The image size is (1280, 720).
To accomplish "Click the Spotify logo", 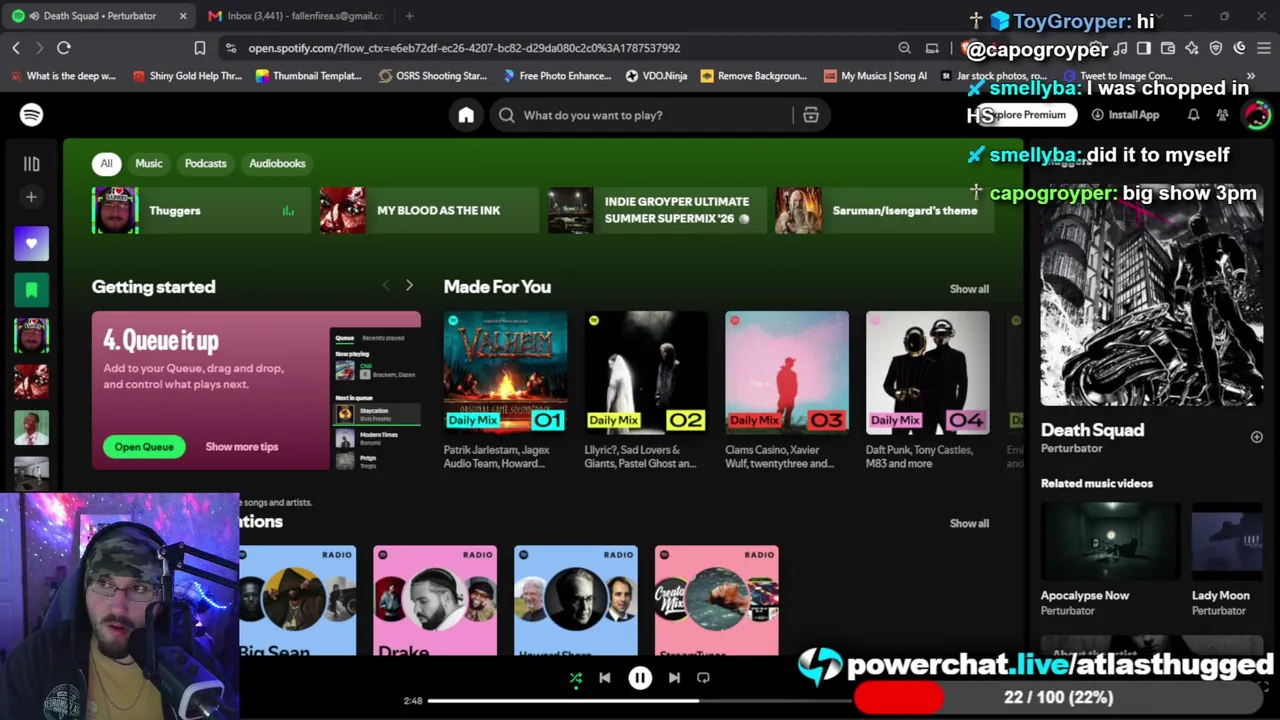I will coord(31,115).
